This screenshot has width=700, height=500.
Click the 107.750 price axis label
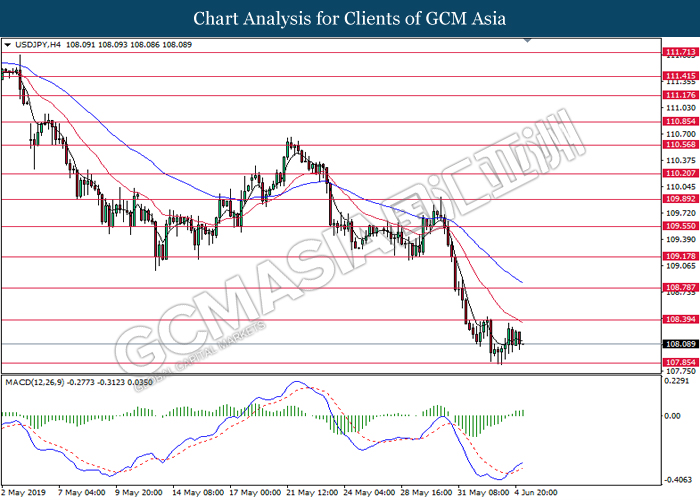click(x=680, y=371)
